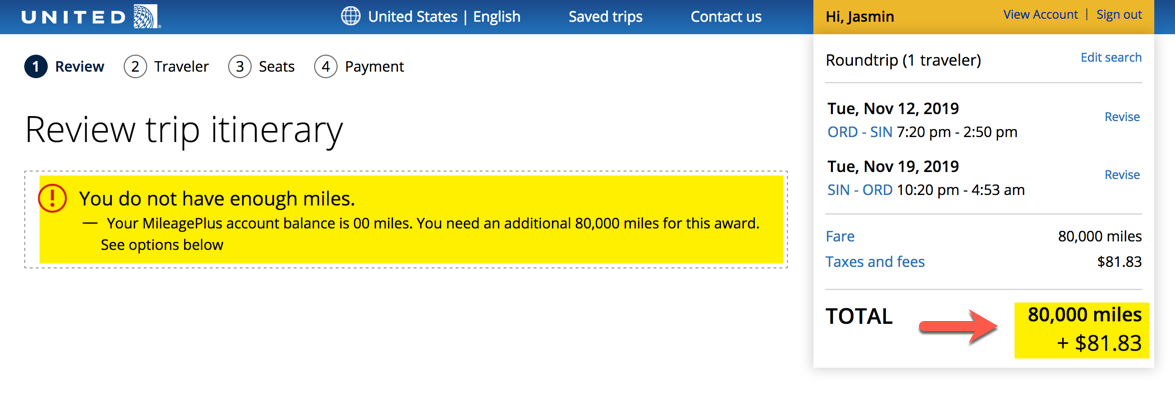Open ORD - SIN flight details

click(x=860, y=133)
